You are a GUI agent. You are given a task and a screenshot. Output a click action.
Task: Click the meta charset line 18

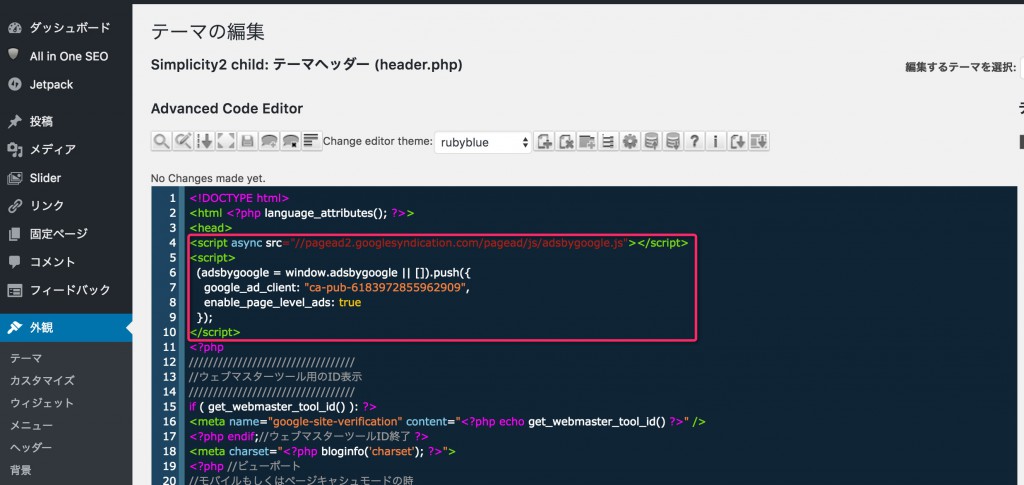[x=323, y=452]
